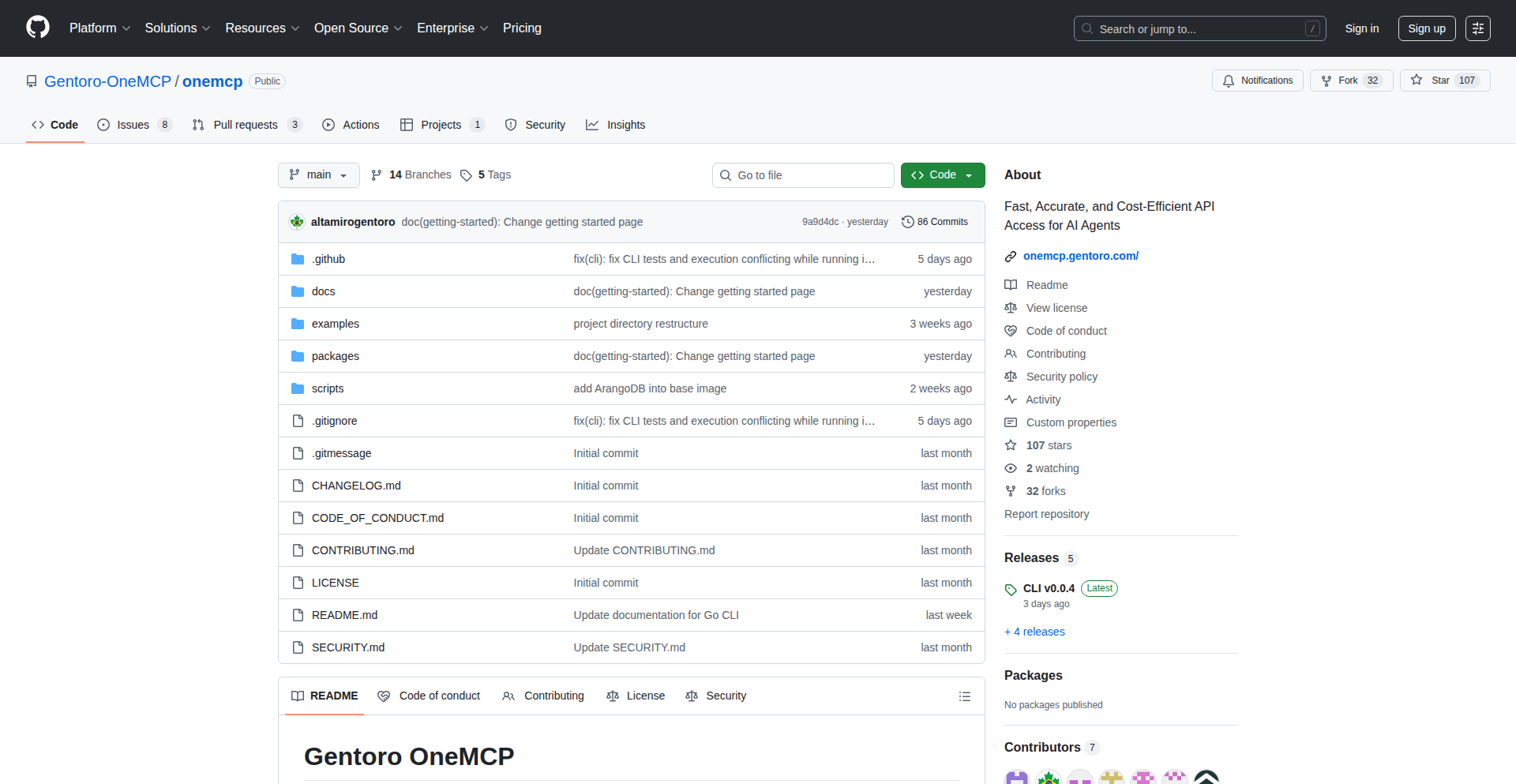Viewport: 1516px width, 784px height.
Task: Open appearance settings icon in header
Action: coord(1478,28)
